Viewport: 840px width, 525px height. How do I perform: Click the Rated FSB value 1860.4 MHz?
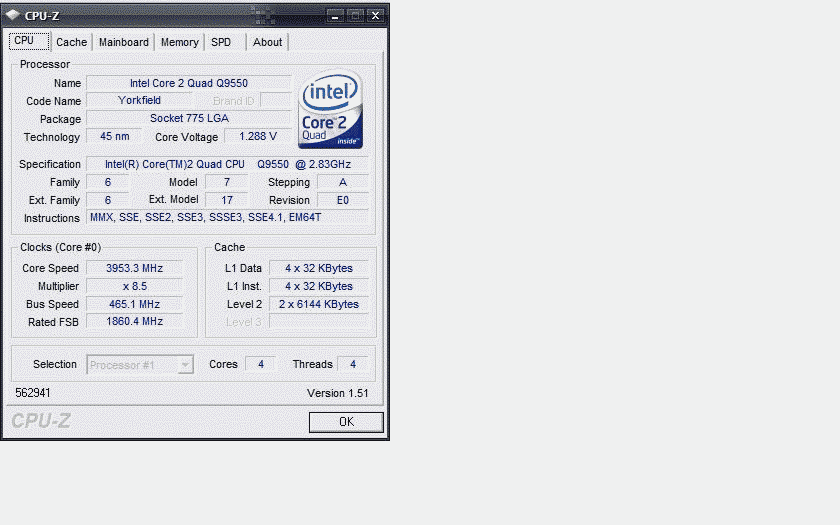coord(134,321)
